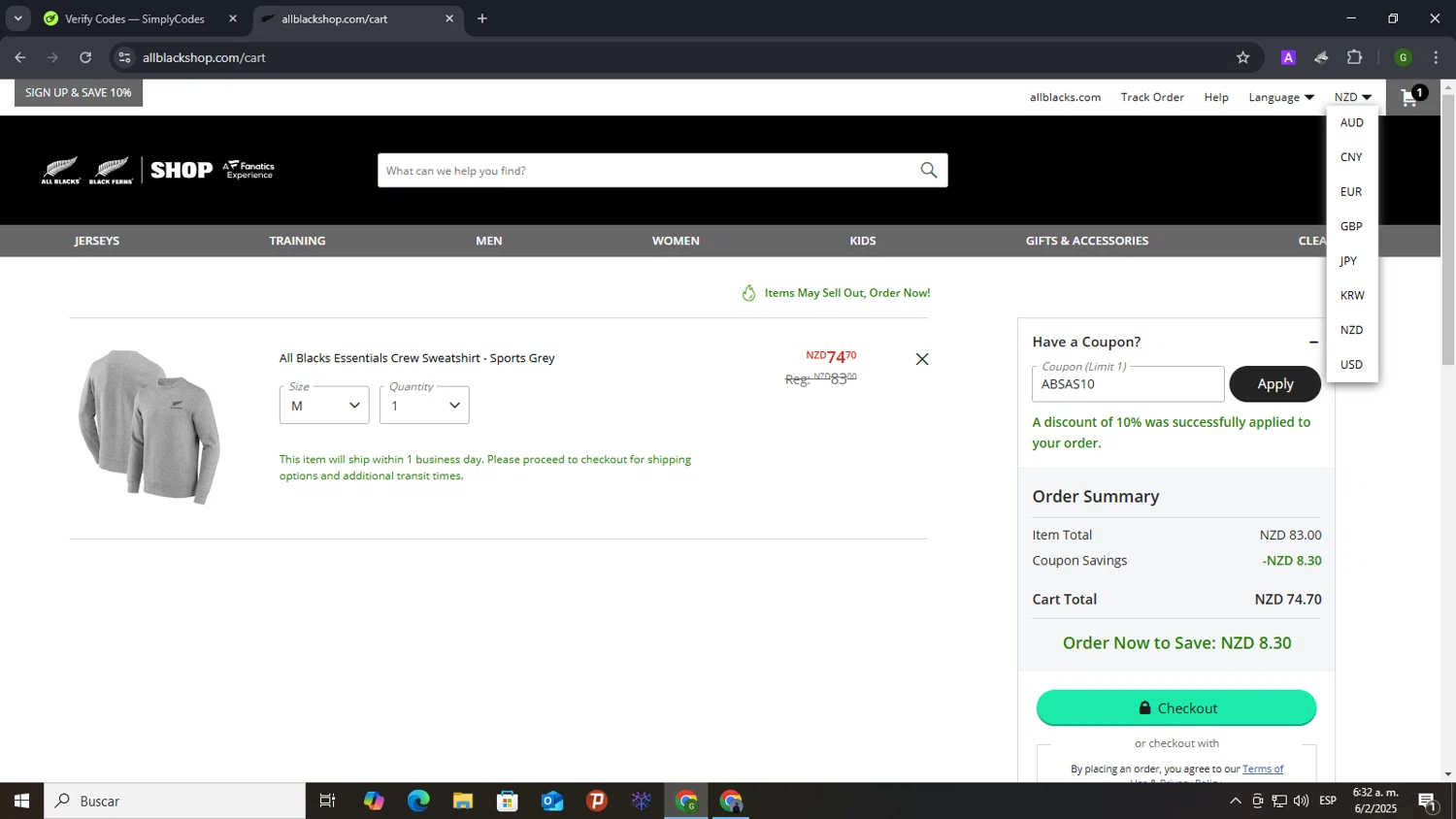Viewport: 1456px width, 819px height.
Task: Collapse the Have a Coupon section
Action: pyautogui.click(x=1313, y=343)
